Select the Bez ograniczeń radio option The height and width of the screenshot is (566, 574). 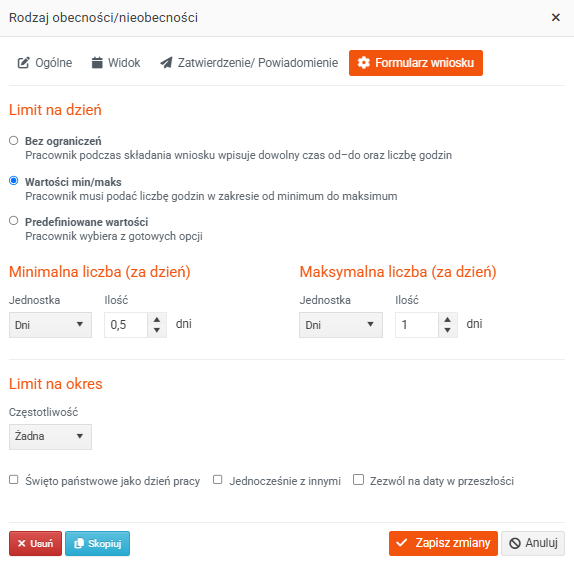(x=14, y=141)
